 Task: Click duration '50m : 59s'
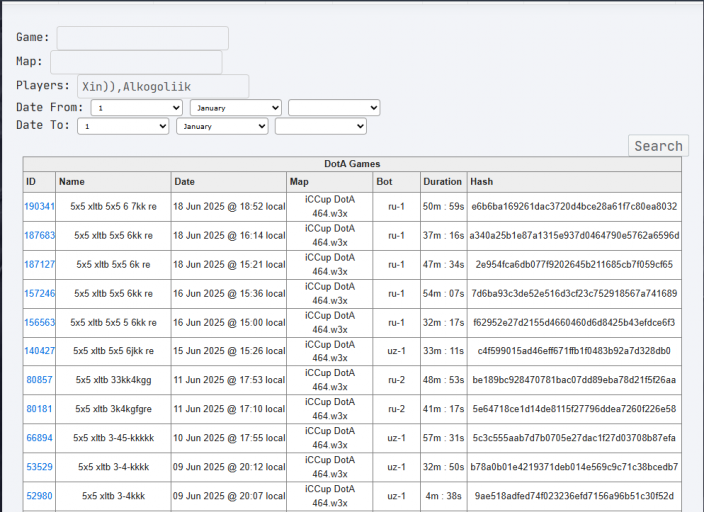[444, 207]
